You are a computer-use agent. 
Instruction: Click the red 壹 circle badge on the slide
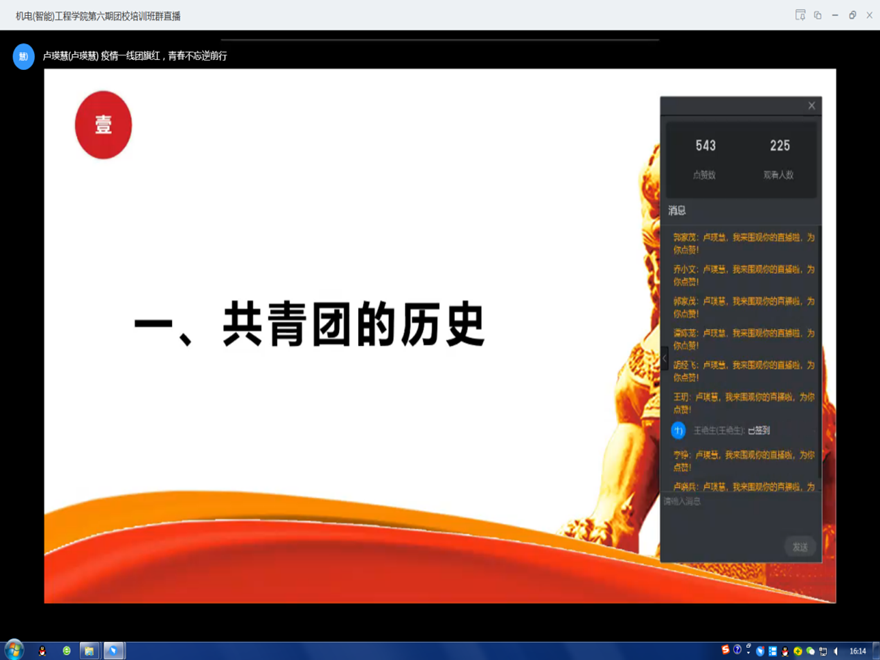pyautogui.click(x=103, y=125)
